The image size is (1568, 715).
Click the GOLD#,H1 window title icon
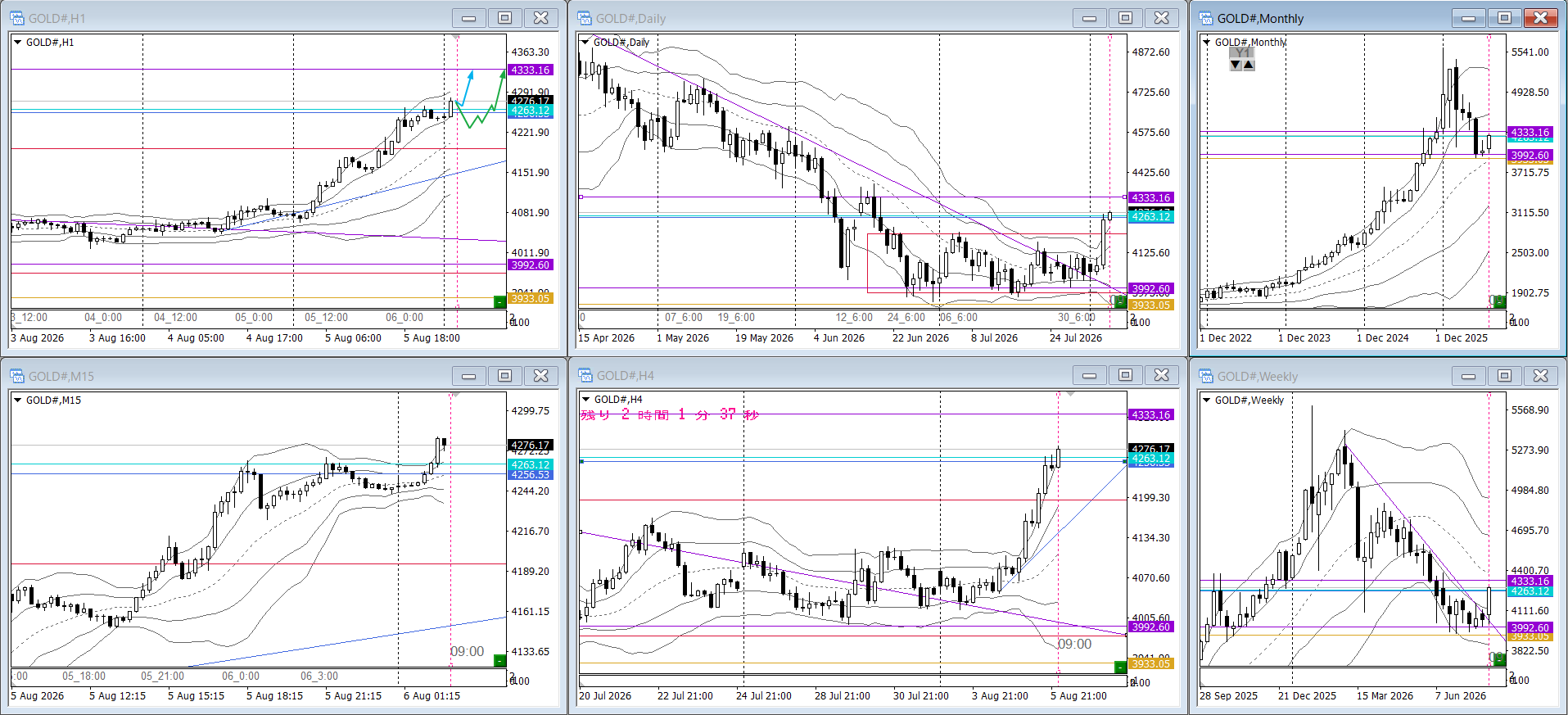pyautogui.click(x=17, y=18)
